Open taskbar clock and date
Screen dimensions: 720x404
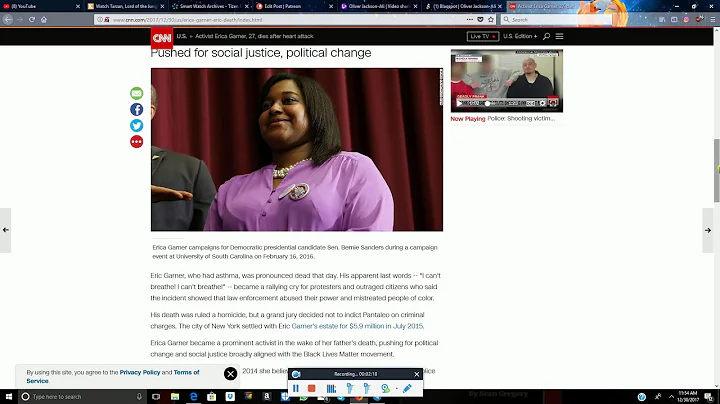687,397
